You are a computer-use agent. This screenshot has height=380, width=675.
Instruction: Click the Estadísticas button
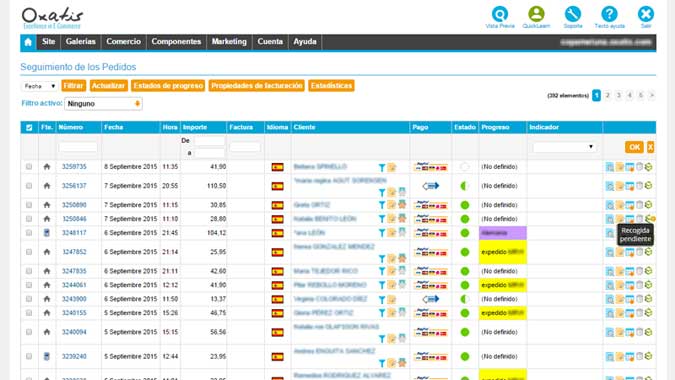coord(331,86)
